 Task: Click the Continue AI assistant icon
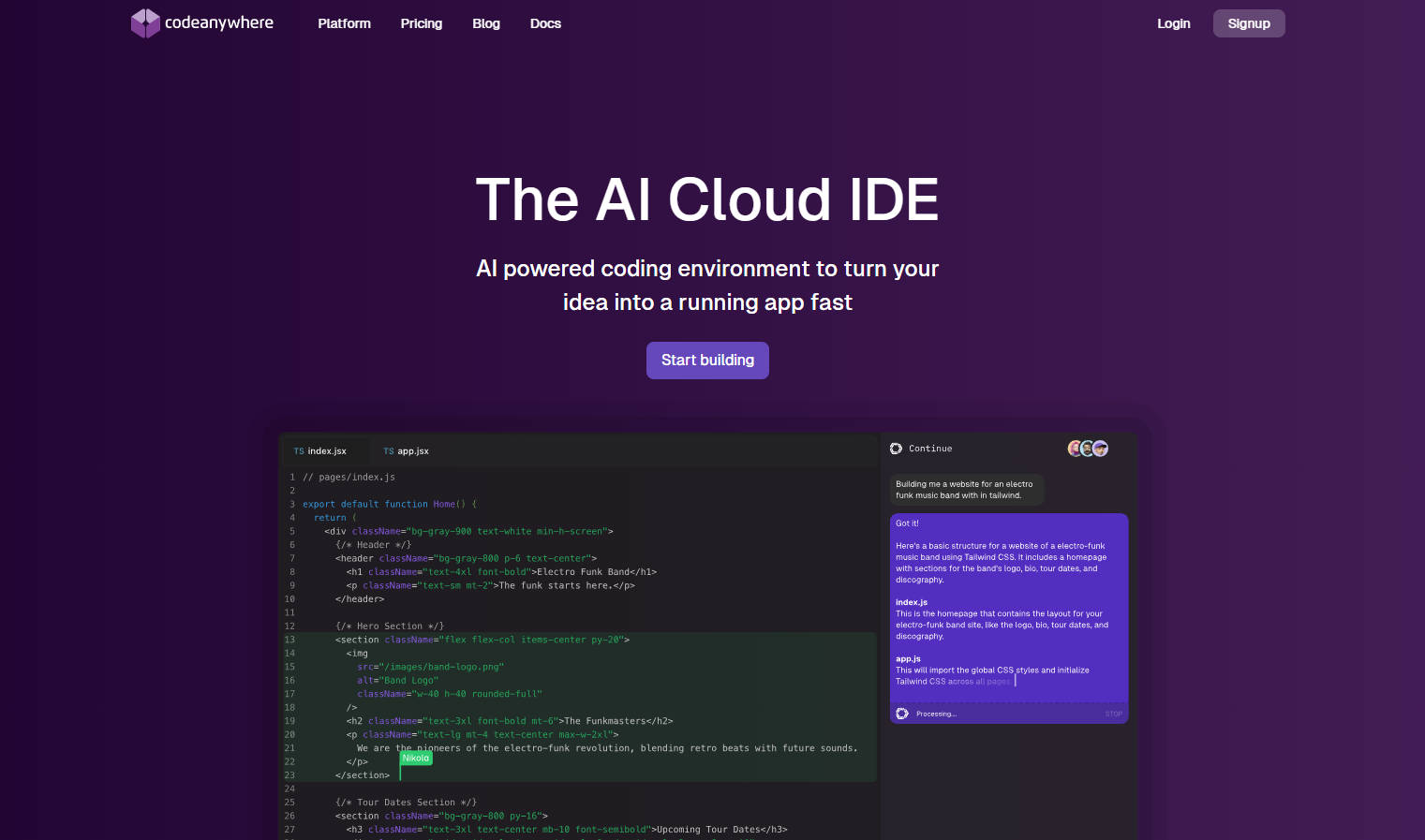coord(898,449)
